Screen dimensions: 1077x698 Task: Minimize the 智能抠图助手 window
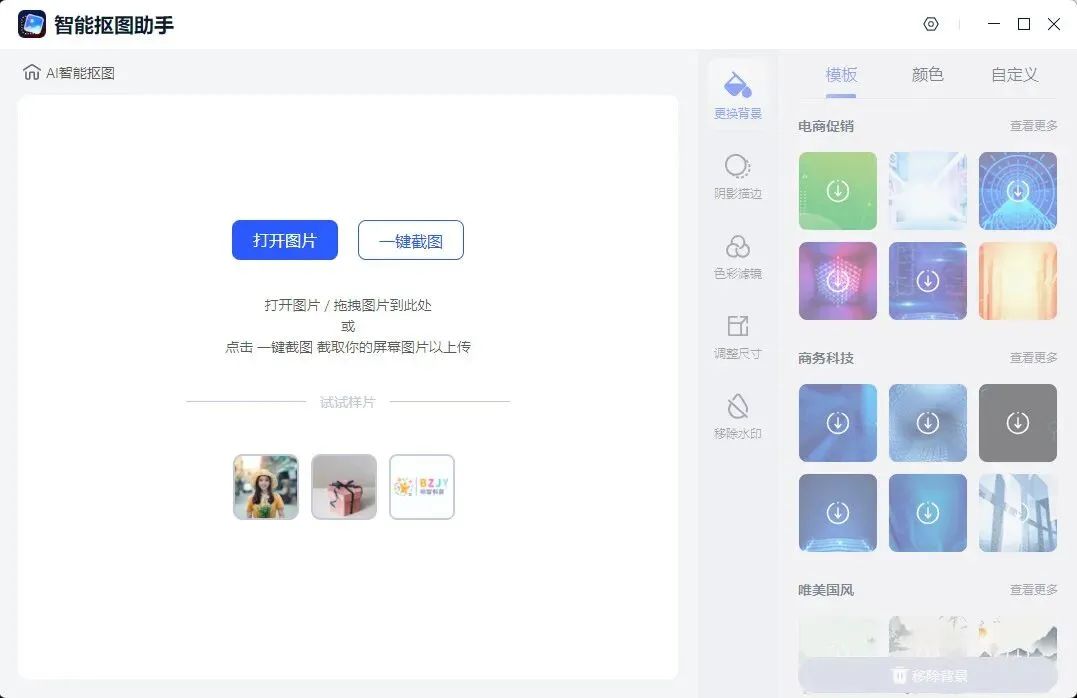(x=994, y=24)
